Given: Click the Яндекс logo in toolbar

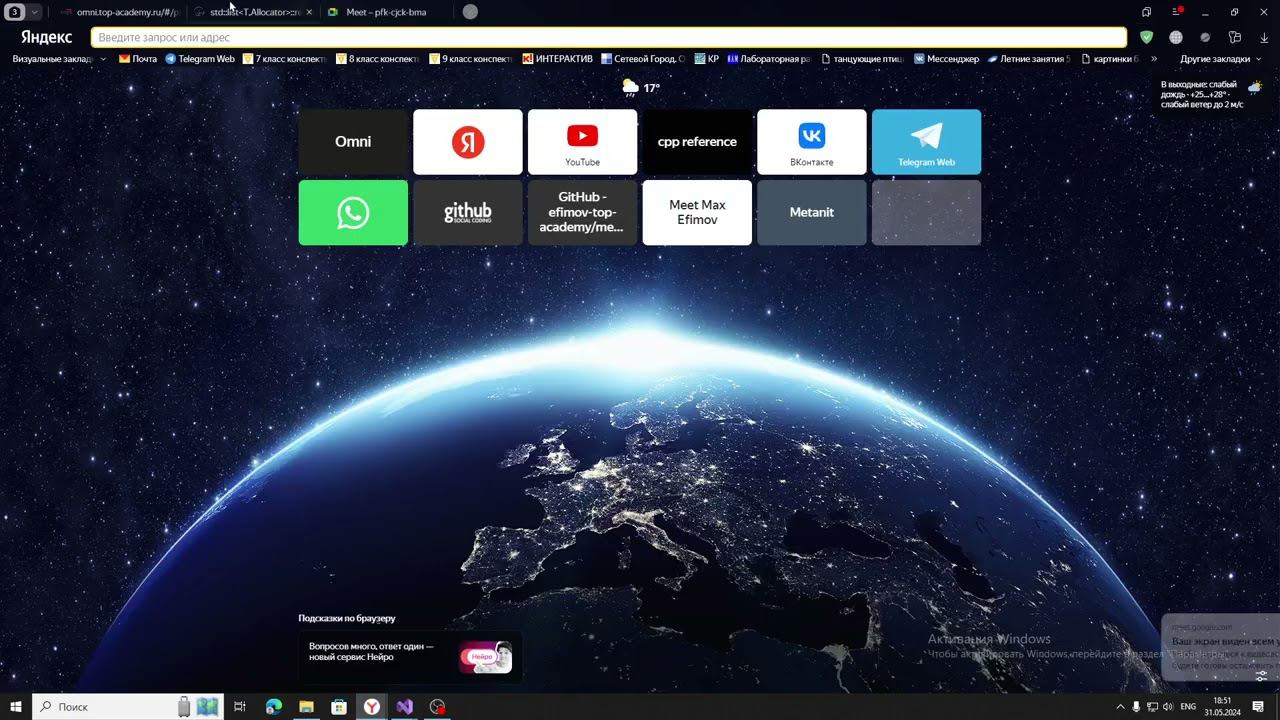Looking at the screenshot, I should coord(46,37).
